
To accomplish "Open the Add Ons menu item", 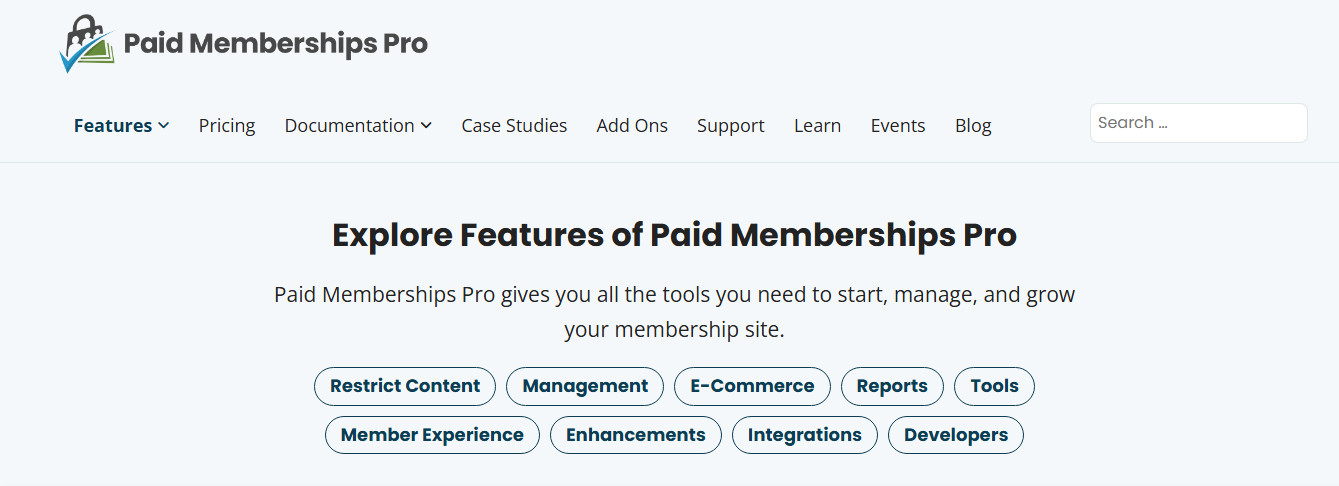I will [x=632, y=125].
